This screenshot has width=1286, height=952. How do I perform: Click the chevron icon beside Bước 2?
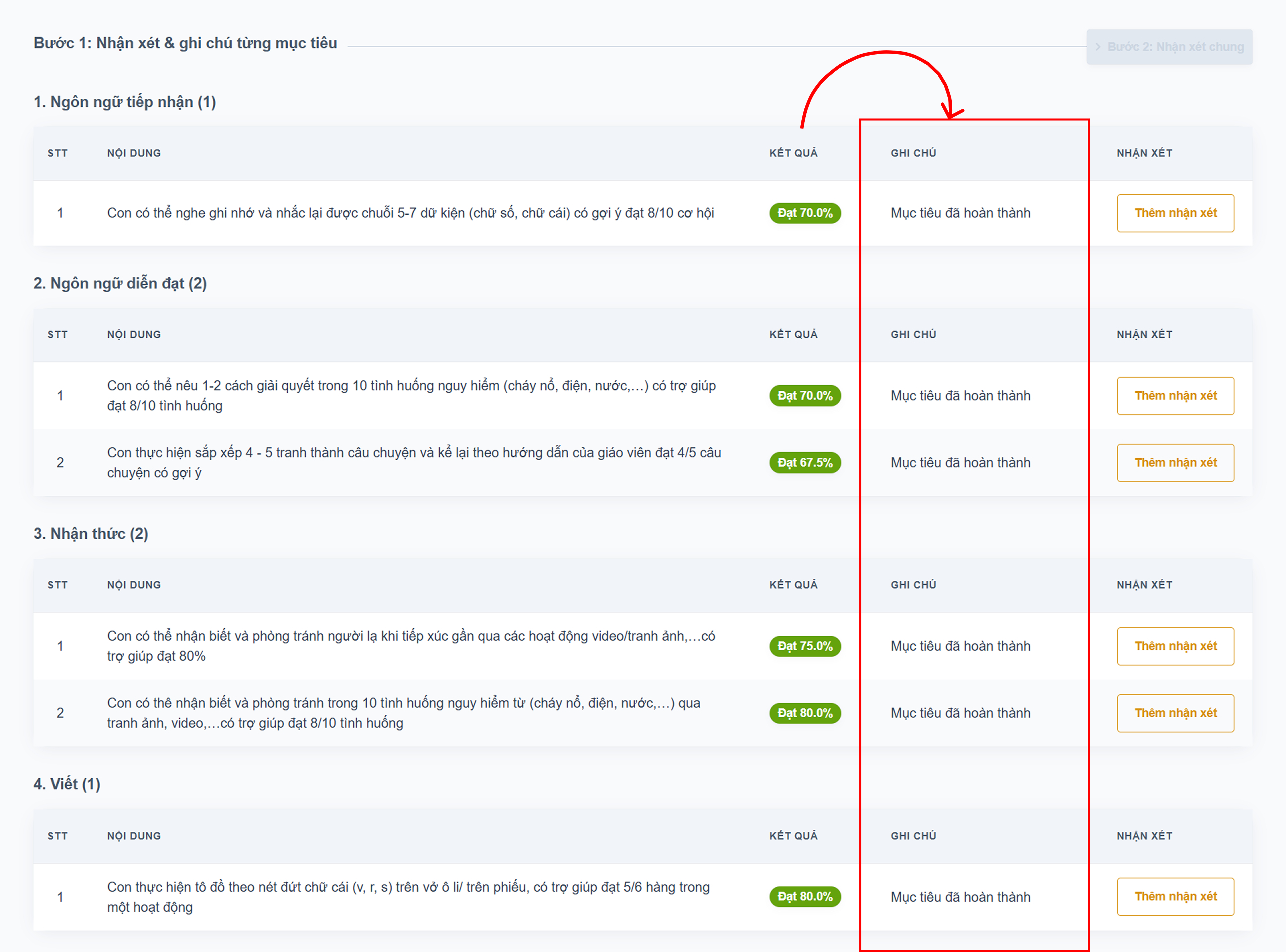[x=1097, y=47]
